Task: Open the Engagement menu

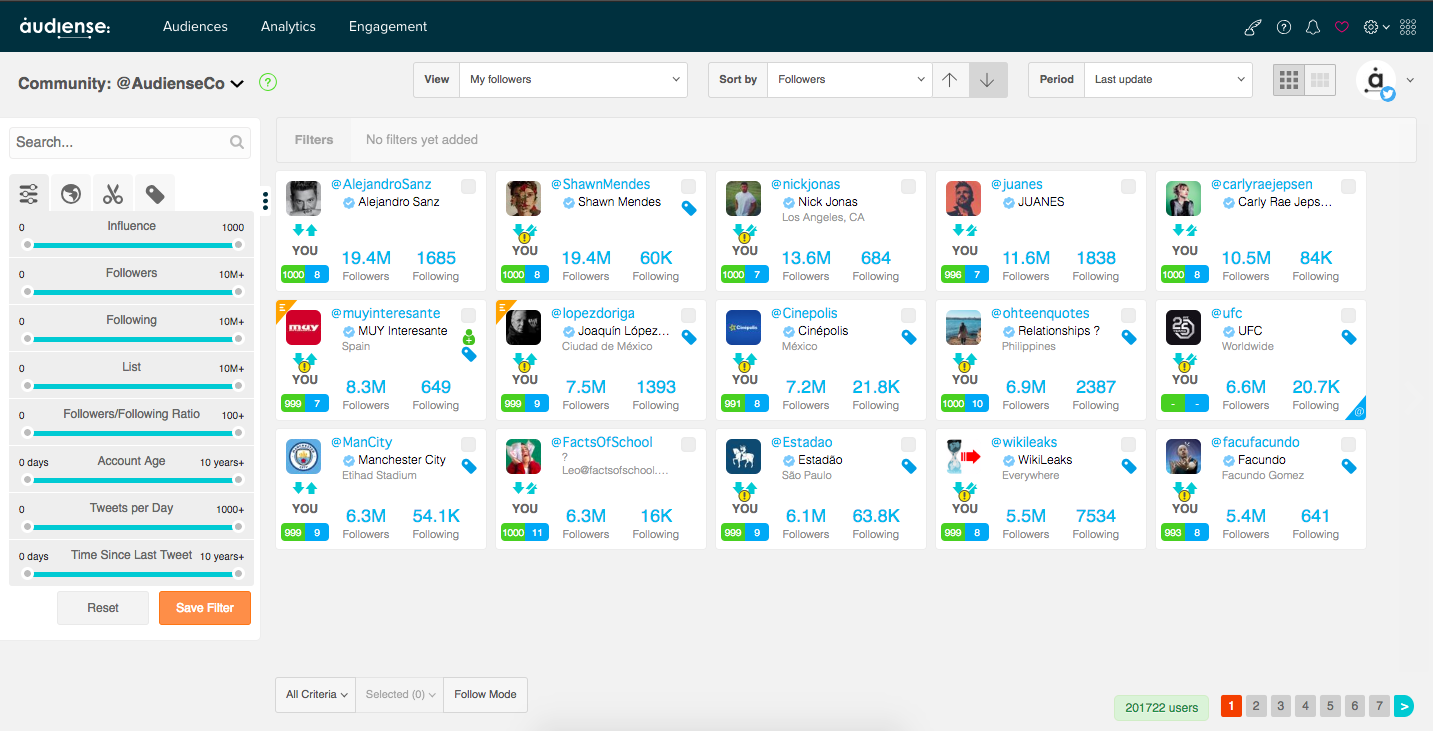Action: click(x=388, y=27)
